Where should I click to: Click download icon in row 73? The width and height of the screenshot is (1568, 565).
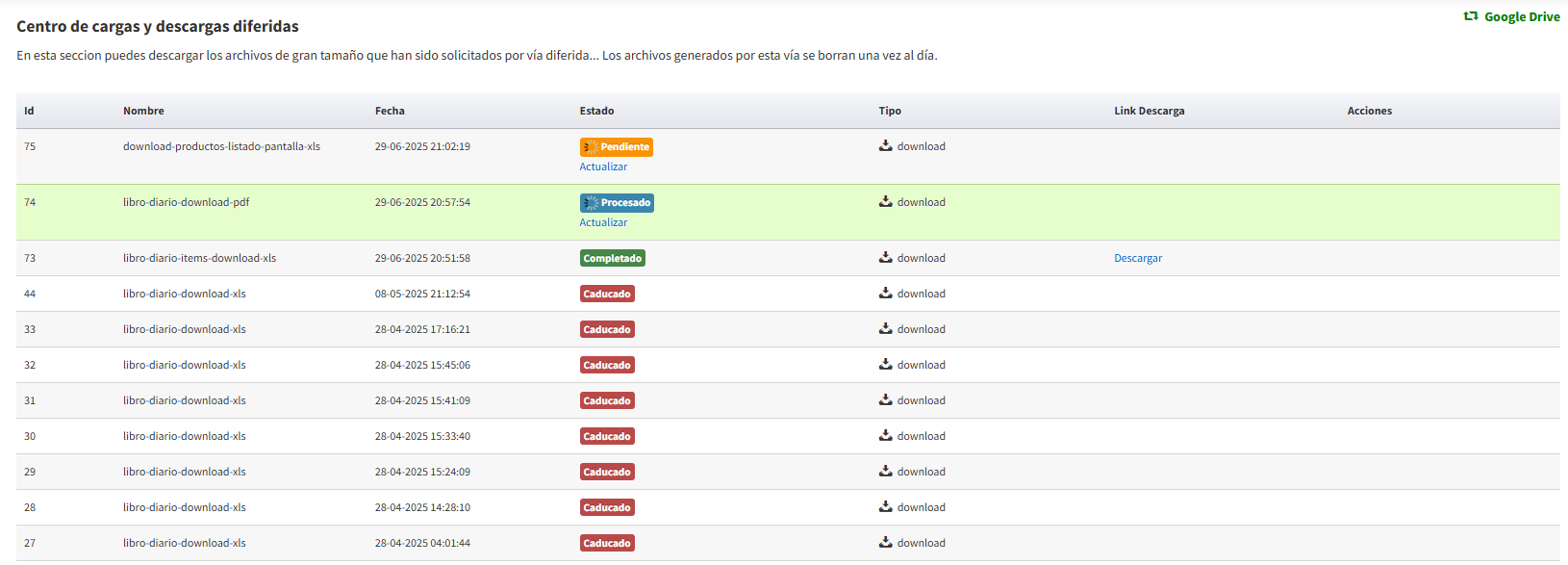(885, 258)
